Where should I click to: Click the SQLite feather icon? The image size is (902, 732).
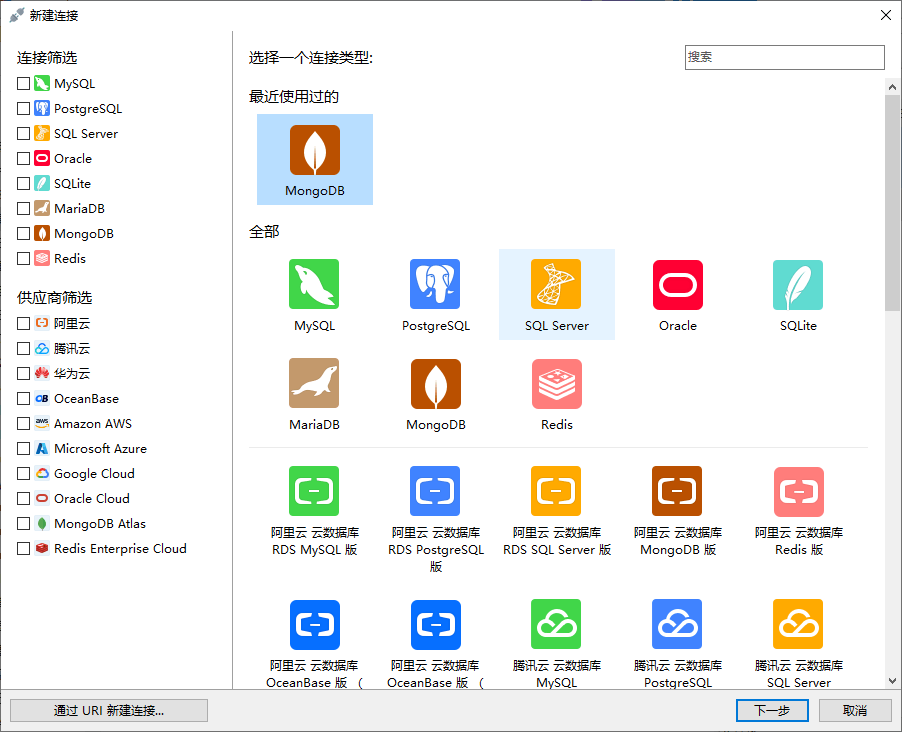click(x=797, y=284)
